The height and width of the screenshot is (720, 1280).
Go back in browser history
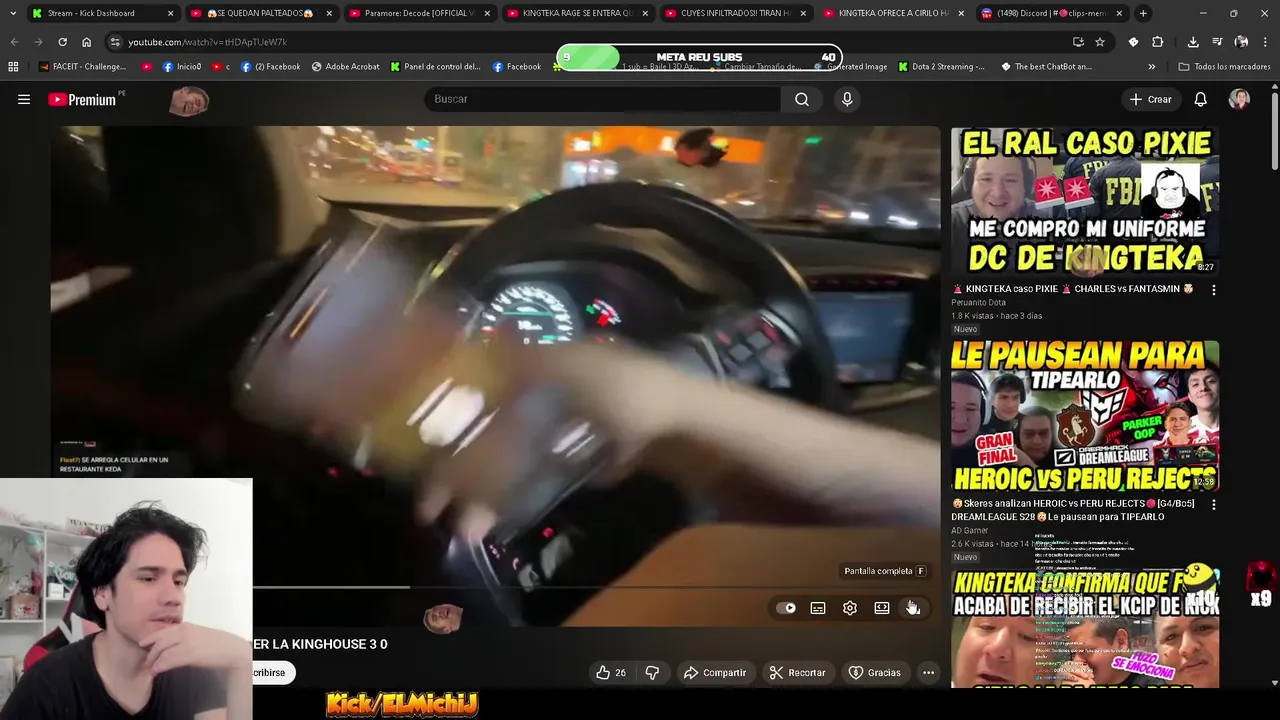(x=14, y=42)
